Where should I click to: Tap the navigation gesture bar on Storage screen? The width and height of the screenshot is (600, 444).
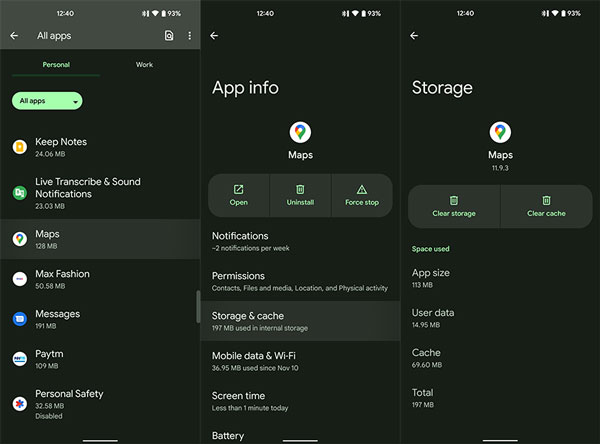click(x=500, y=441)
